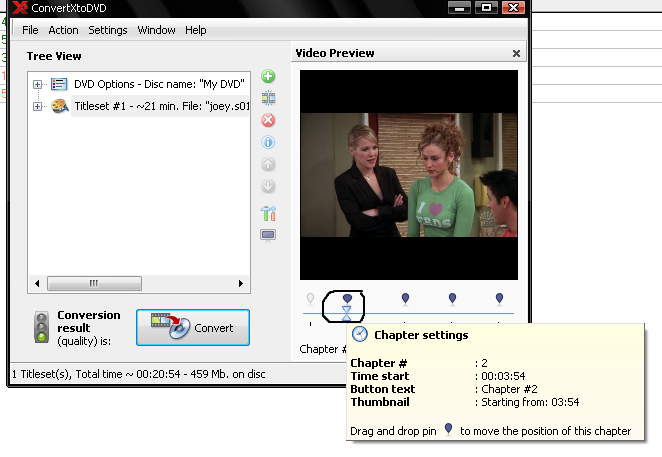This screenshot has height=457, width=662.
Task: Click the grayed move down arrow icon
Action: (x=268, y=186)
